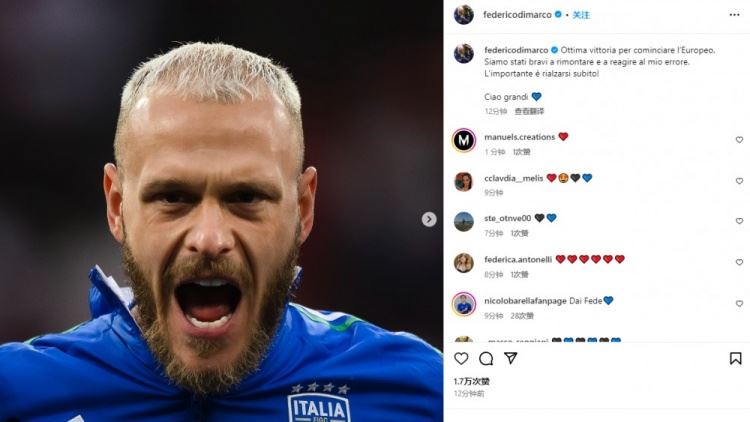Open the three-dot more options menu
This screenshot has width=750, height=422.
point(735,15)
